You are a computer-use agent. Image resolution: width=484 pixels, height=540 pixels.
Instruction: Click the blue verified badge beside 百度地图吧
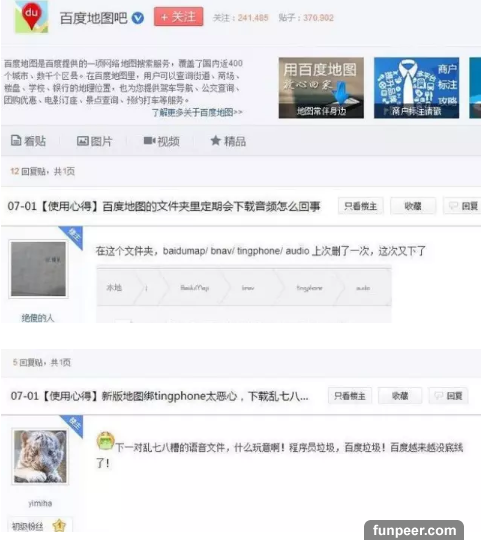point(138,18)
